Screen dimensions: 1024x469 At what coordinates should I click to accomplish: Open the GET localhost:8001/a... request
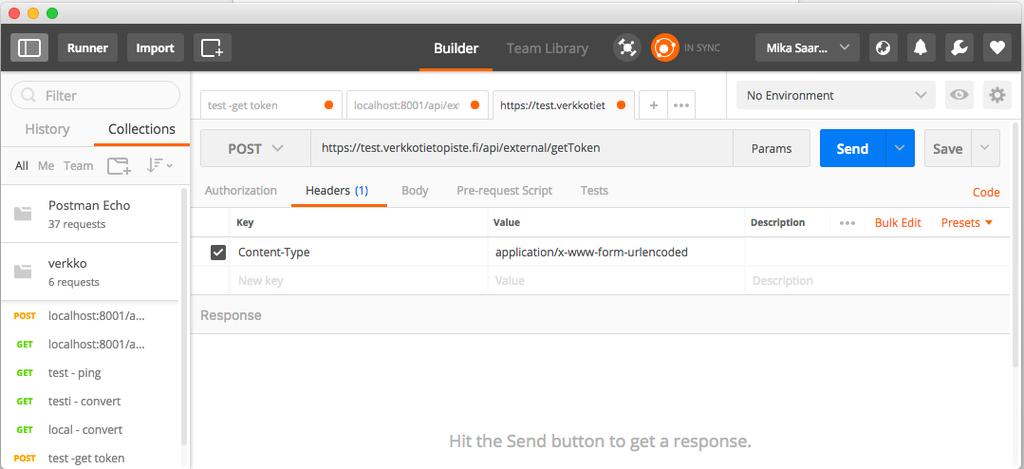click(x=89, y=344)
